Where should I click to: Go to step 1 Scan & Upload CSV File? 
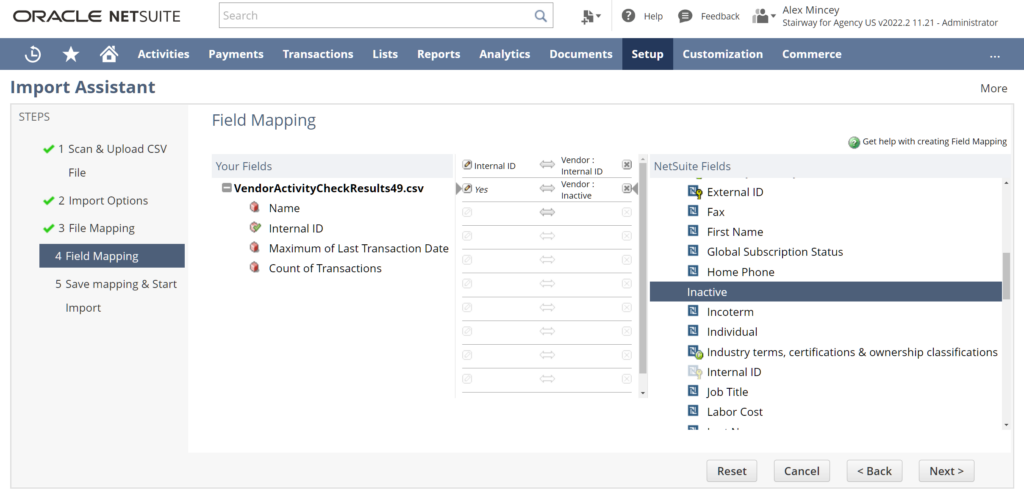112,161
